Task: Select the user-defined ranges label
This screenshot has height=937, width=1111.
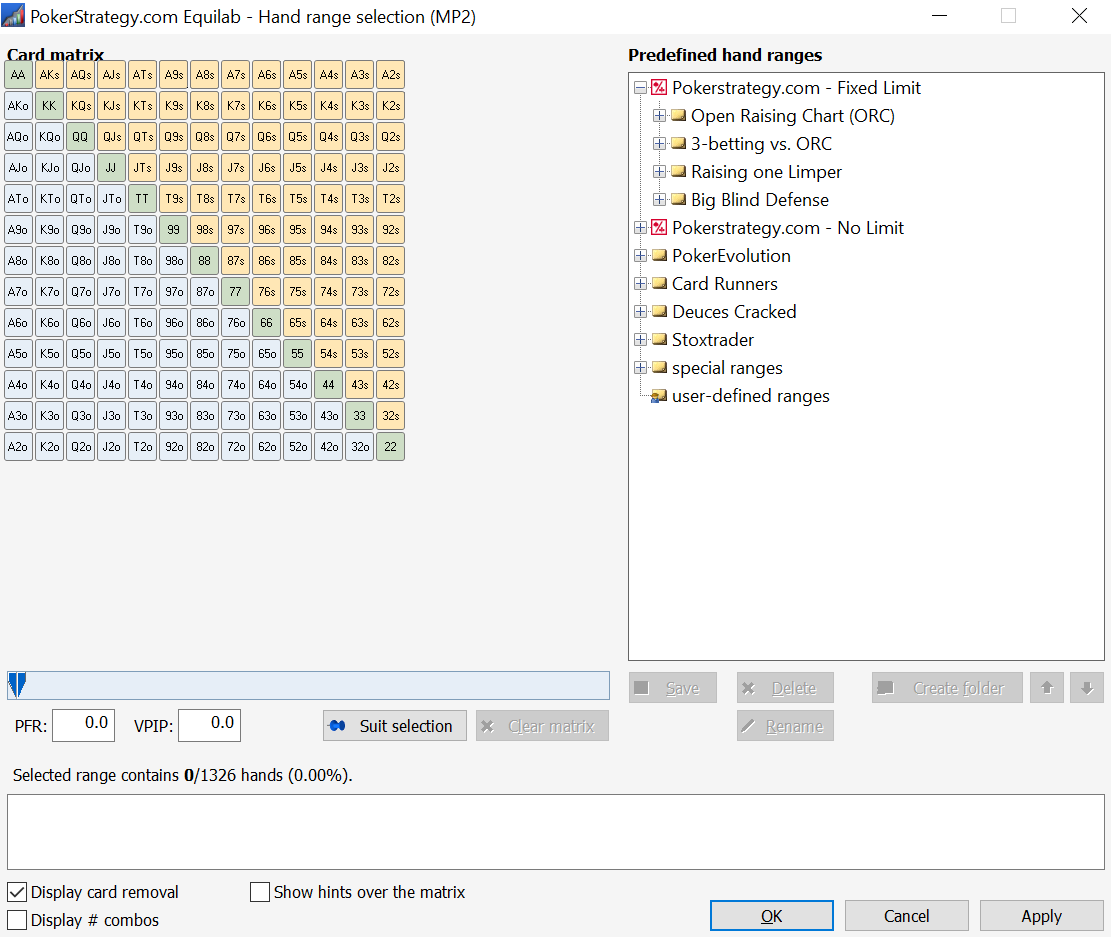Action: (x=750, y=396)
